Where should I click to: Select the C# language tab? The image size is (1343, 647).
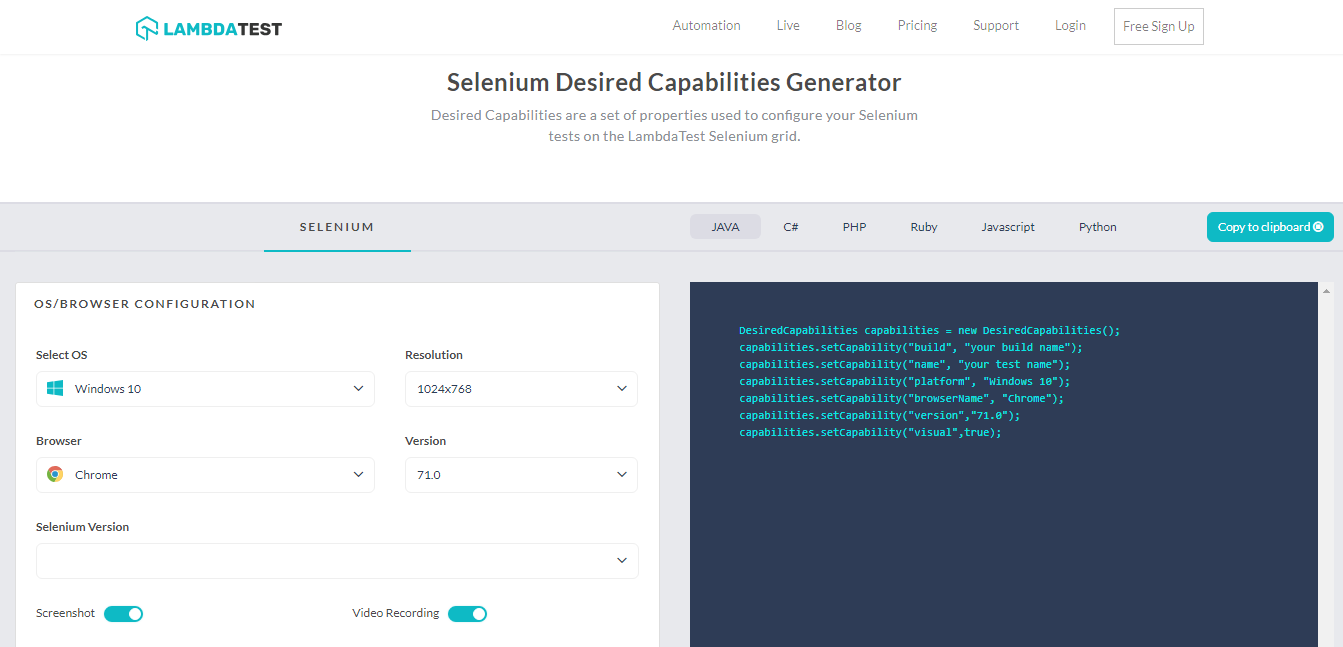tap(790, 227)
